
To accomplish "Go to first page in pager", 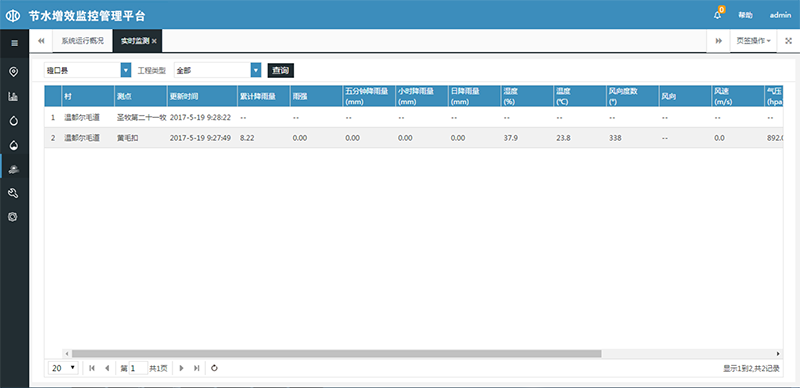I will [92, 368].
